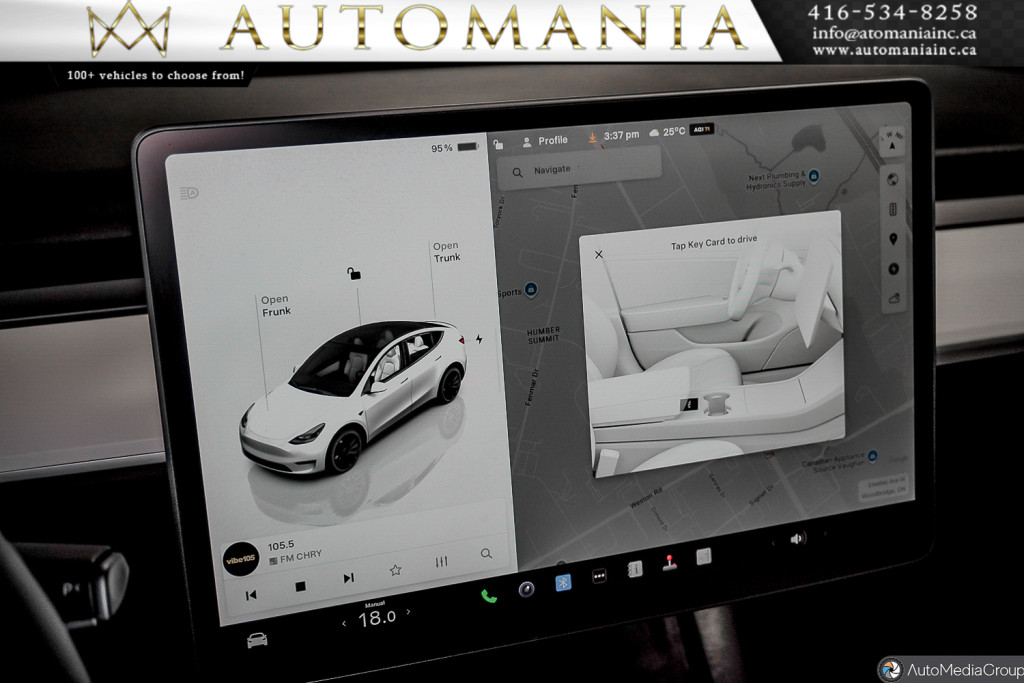
Task: Open the owner's manual icon
Action: pyautogui.click(x=634, y=569)
